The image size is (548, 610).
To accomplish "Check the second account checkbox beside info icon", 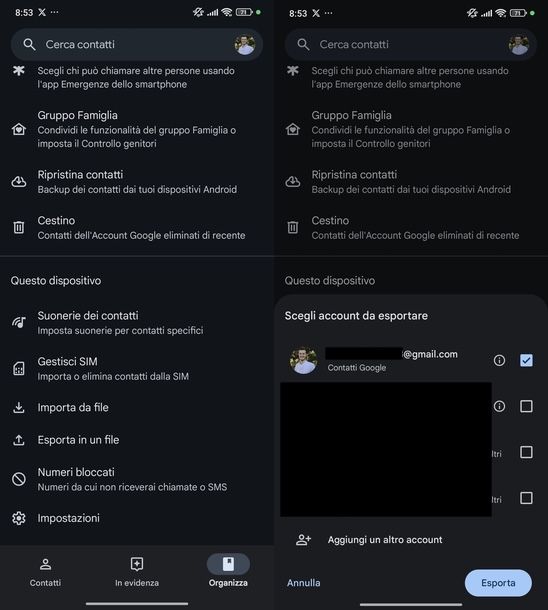I will tap(526, 406).
